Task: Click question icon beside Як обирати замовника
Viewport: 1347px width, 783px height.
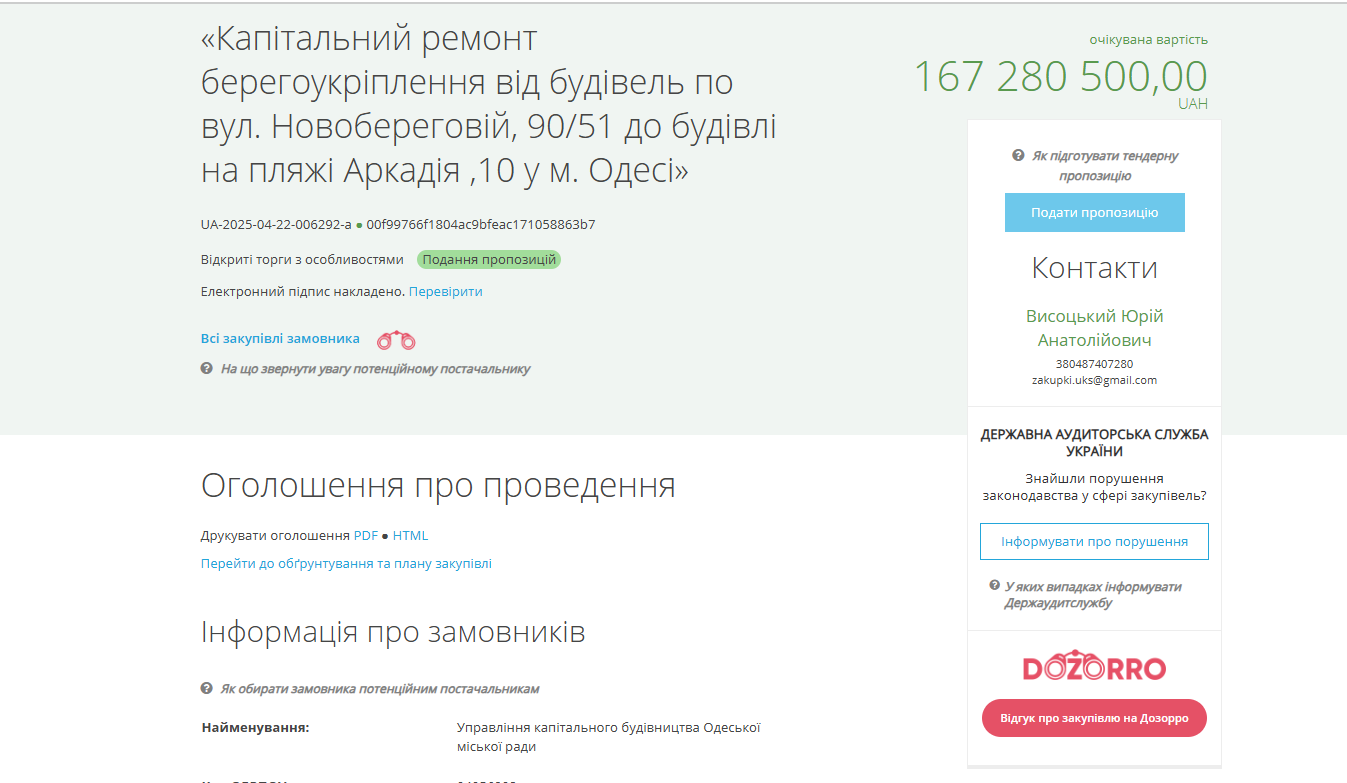Action: tap(207, 689)
